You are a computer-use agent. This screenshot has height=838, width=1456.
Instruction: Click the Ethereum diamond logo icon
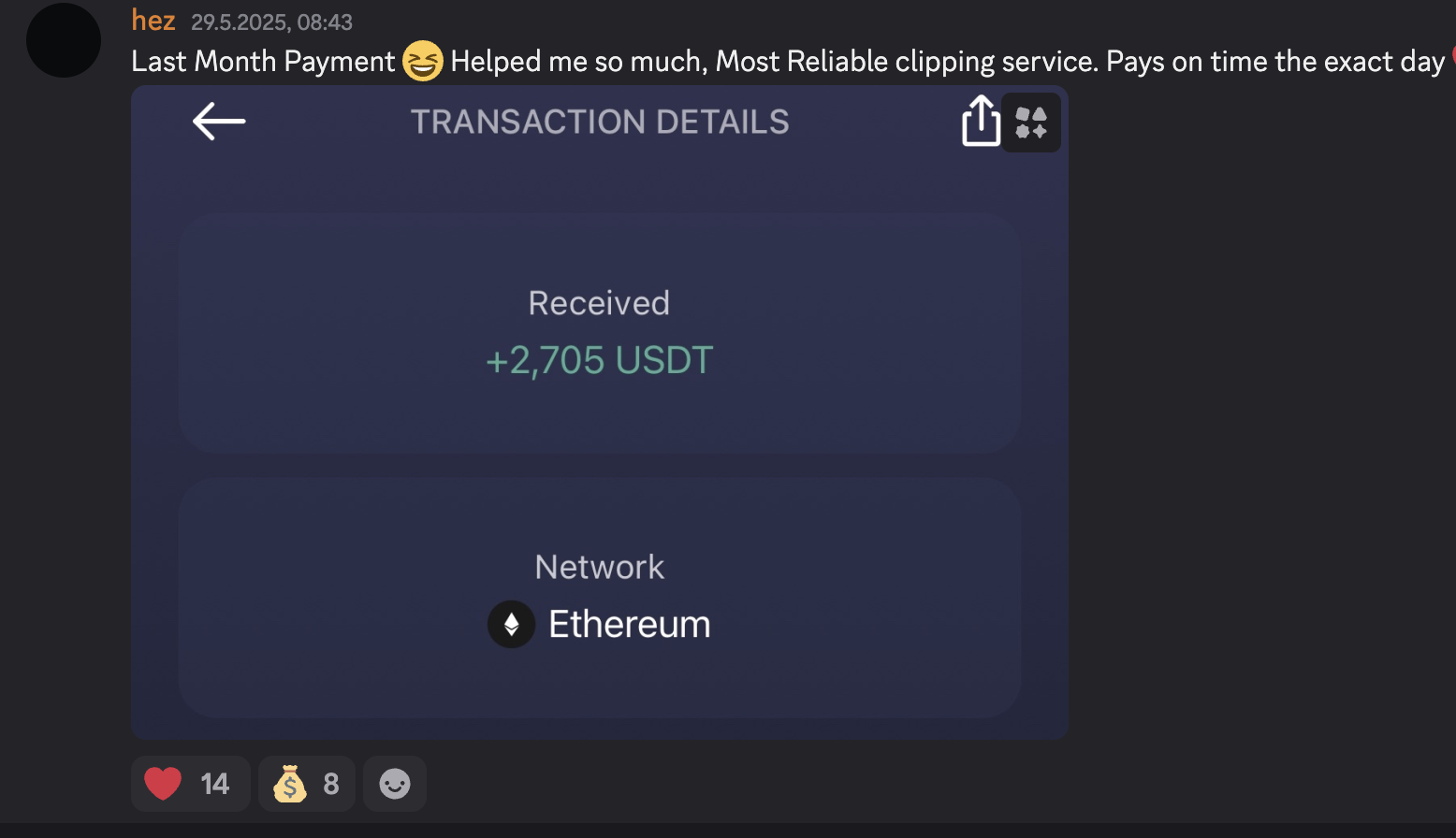511,624
